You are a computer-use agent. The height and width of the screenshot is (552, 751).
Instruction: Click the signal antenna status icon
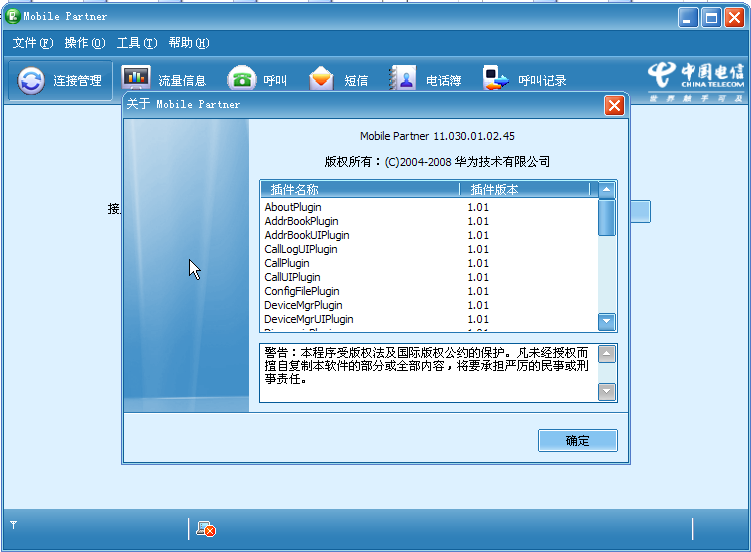13,525
